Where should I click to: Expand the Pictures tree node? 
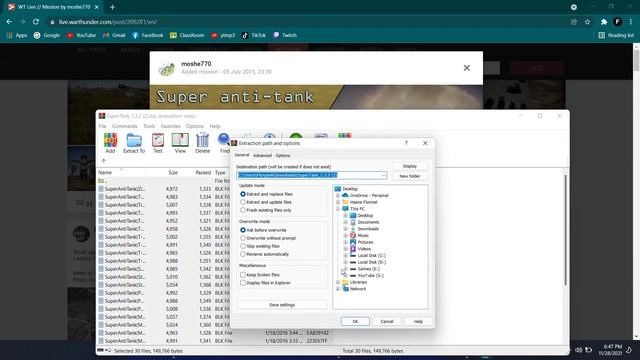tap(345, 242)
